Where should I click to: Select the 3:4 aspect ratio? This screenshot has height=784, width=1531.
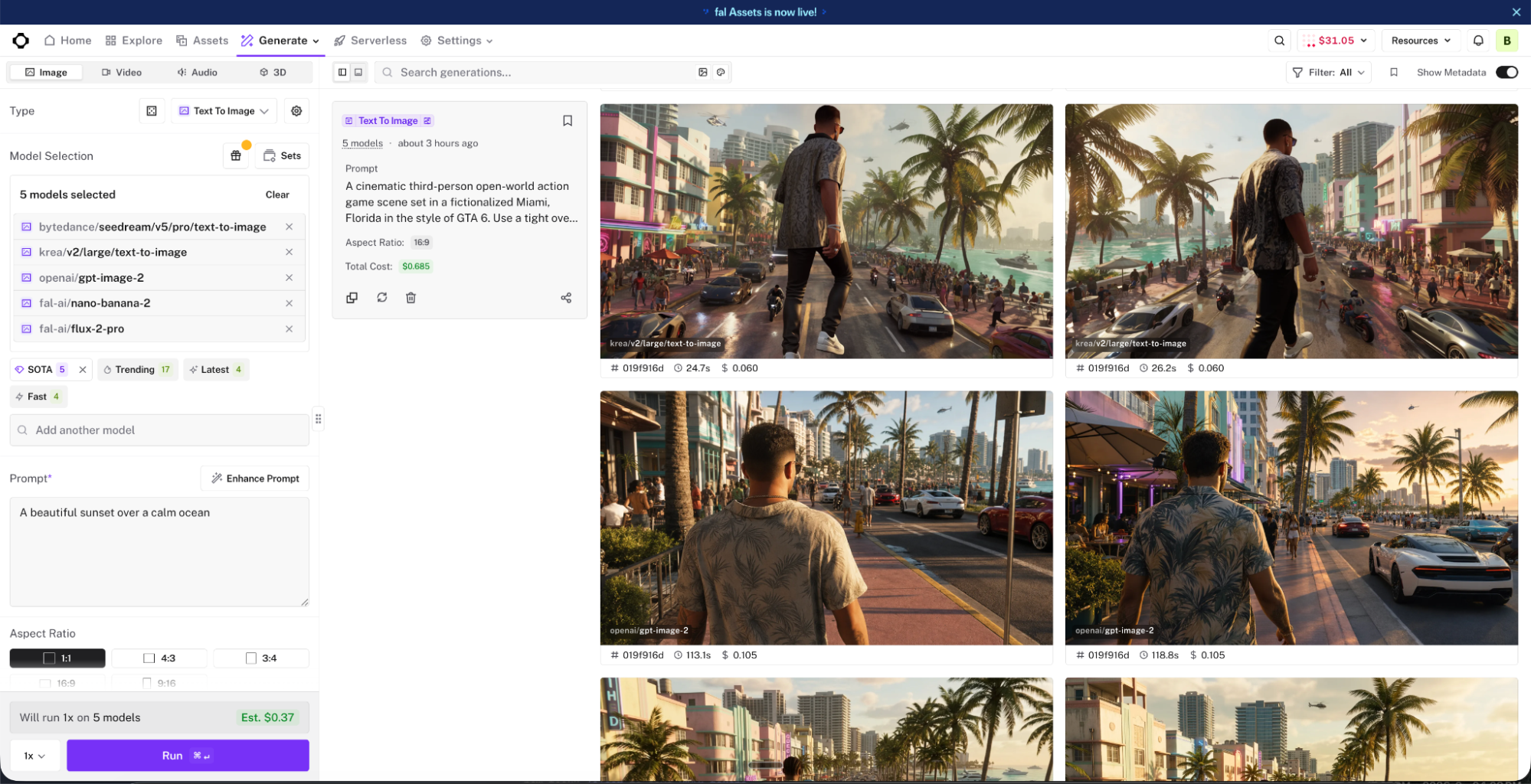(x=261, y=658)
